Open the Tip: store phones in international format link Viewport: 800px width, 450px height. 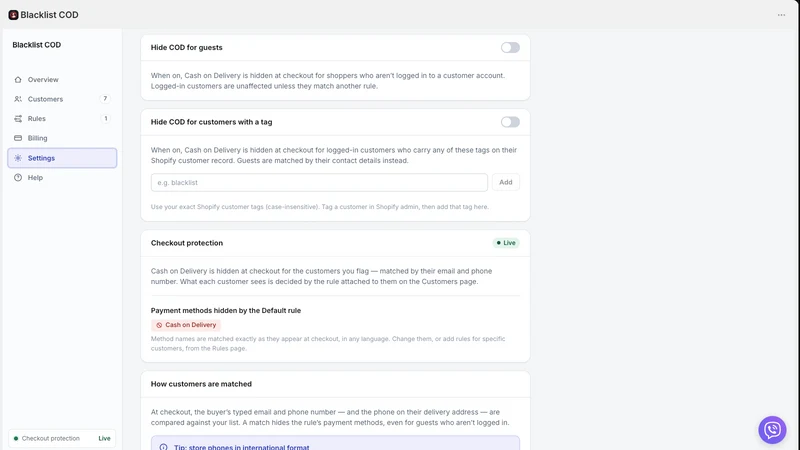241,447
